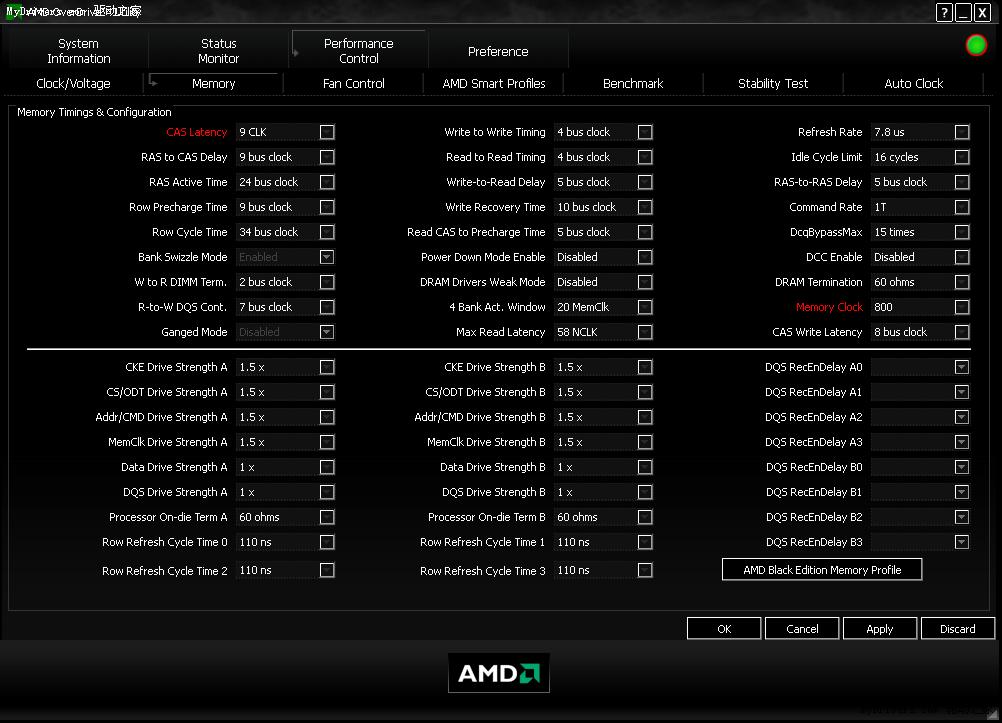Viewport: 1002px width, 723px height.
Task: Open Row Refresh Cycle Time 2 dropdown
Action: coord(327,570)
